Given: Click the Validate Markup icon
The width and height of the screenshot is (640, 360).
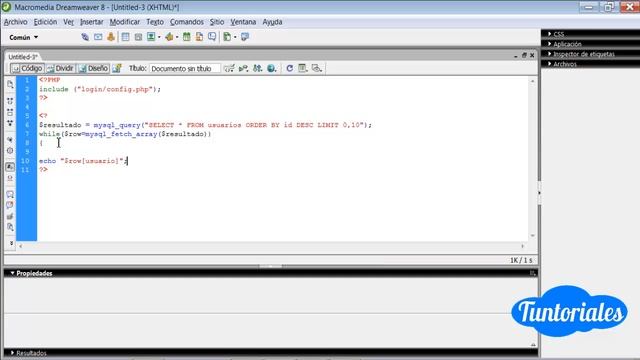Looking at the screenshot, I should (x=243, y=69).
